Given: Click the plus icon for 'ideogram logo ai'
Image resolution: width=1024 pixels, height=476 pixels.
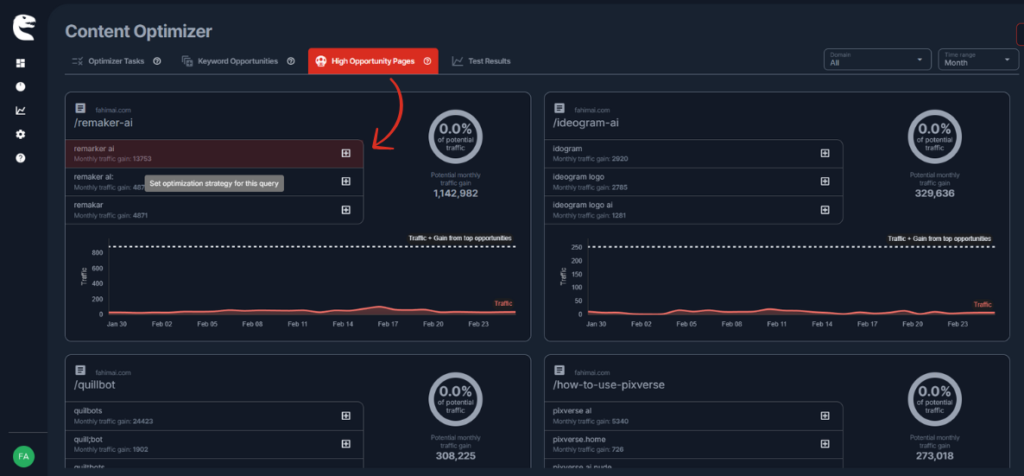Looking at the screenshot, I should (x=825, y=210).
